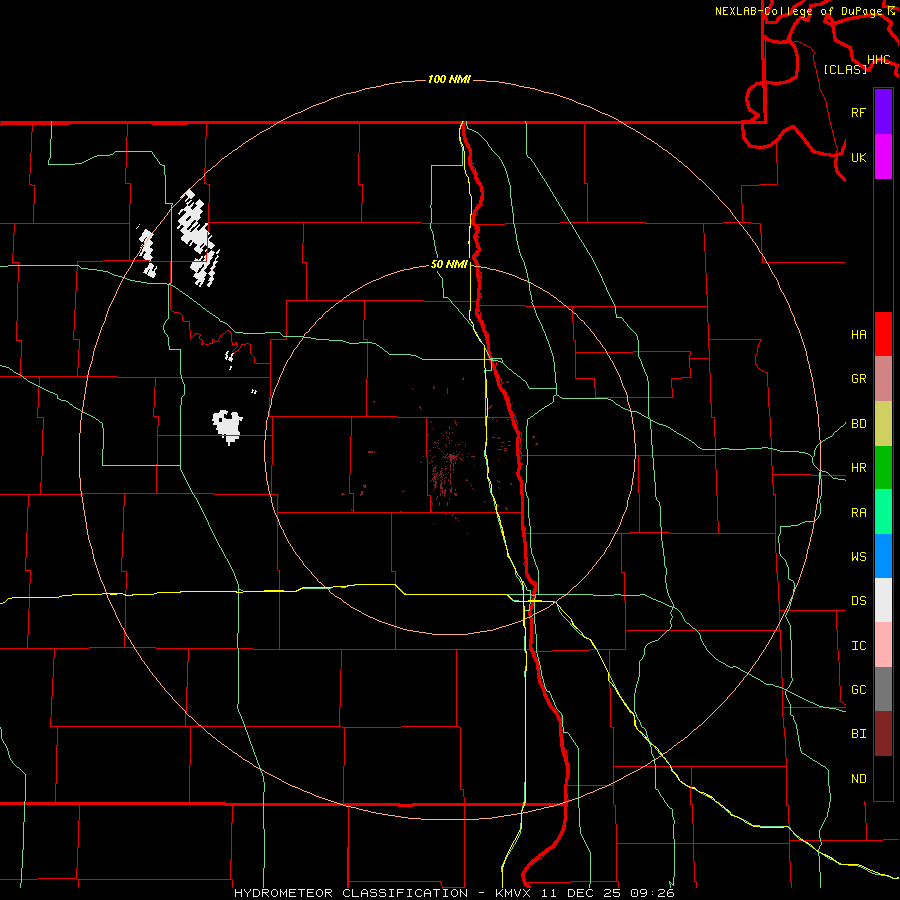Click the GC legend label
This screenshot has height=900, width=900.
point(858,690)
